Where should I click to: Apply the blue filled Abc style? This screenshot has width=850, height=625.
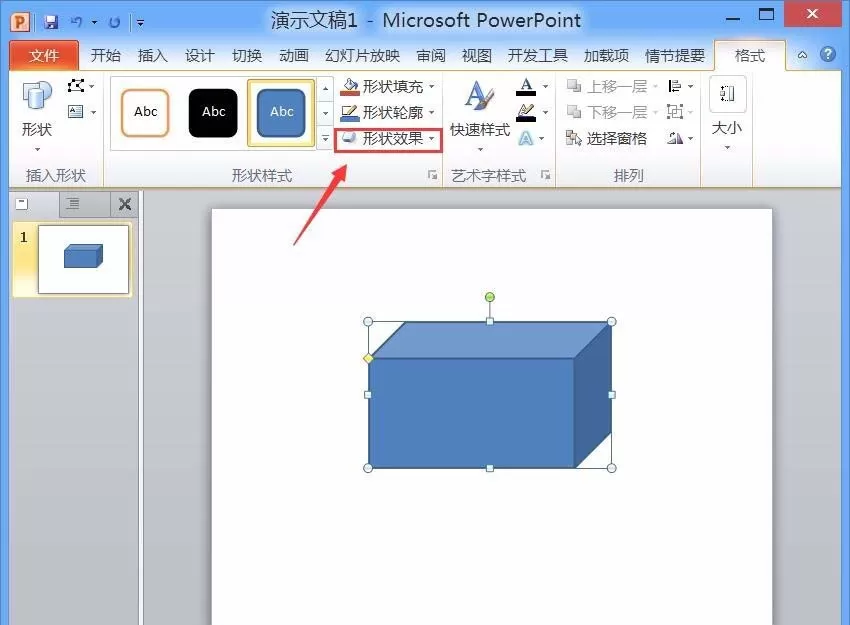click(281, 113)
